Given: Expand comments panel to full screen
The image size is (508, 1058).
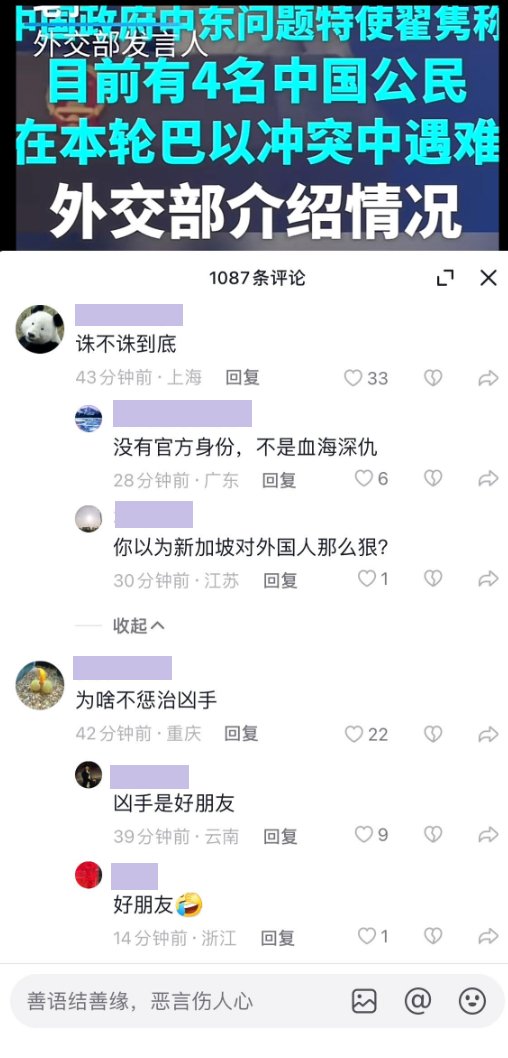Looking at the screenshot, I should [x=445, y=277].
